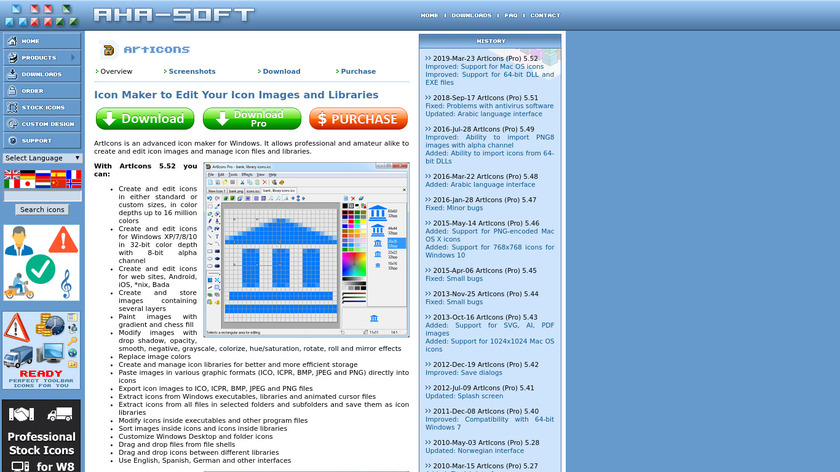Click the ArtIcons product logo icon
The height and width of the screenshot is (472, 840).
[x=108, y=50]
